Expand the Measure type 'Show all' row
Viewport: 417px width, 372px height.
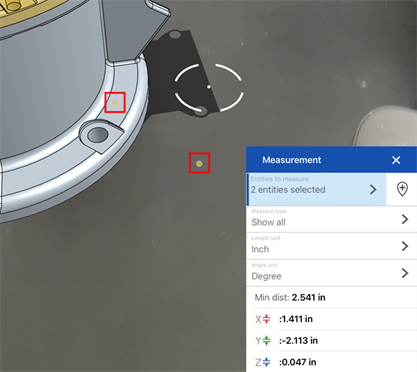tap(332, 219)
